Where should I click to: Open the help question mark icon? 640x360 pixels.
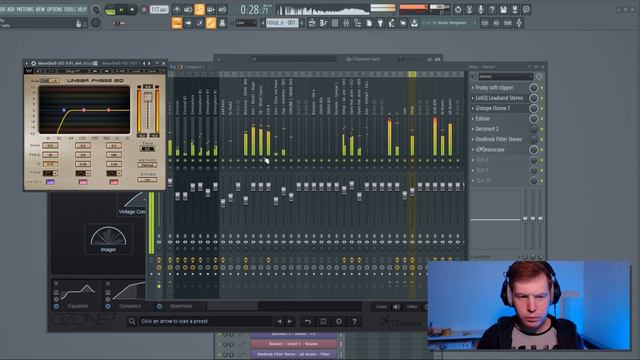tap(492, 9)
